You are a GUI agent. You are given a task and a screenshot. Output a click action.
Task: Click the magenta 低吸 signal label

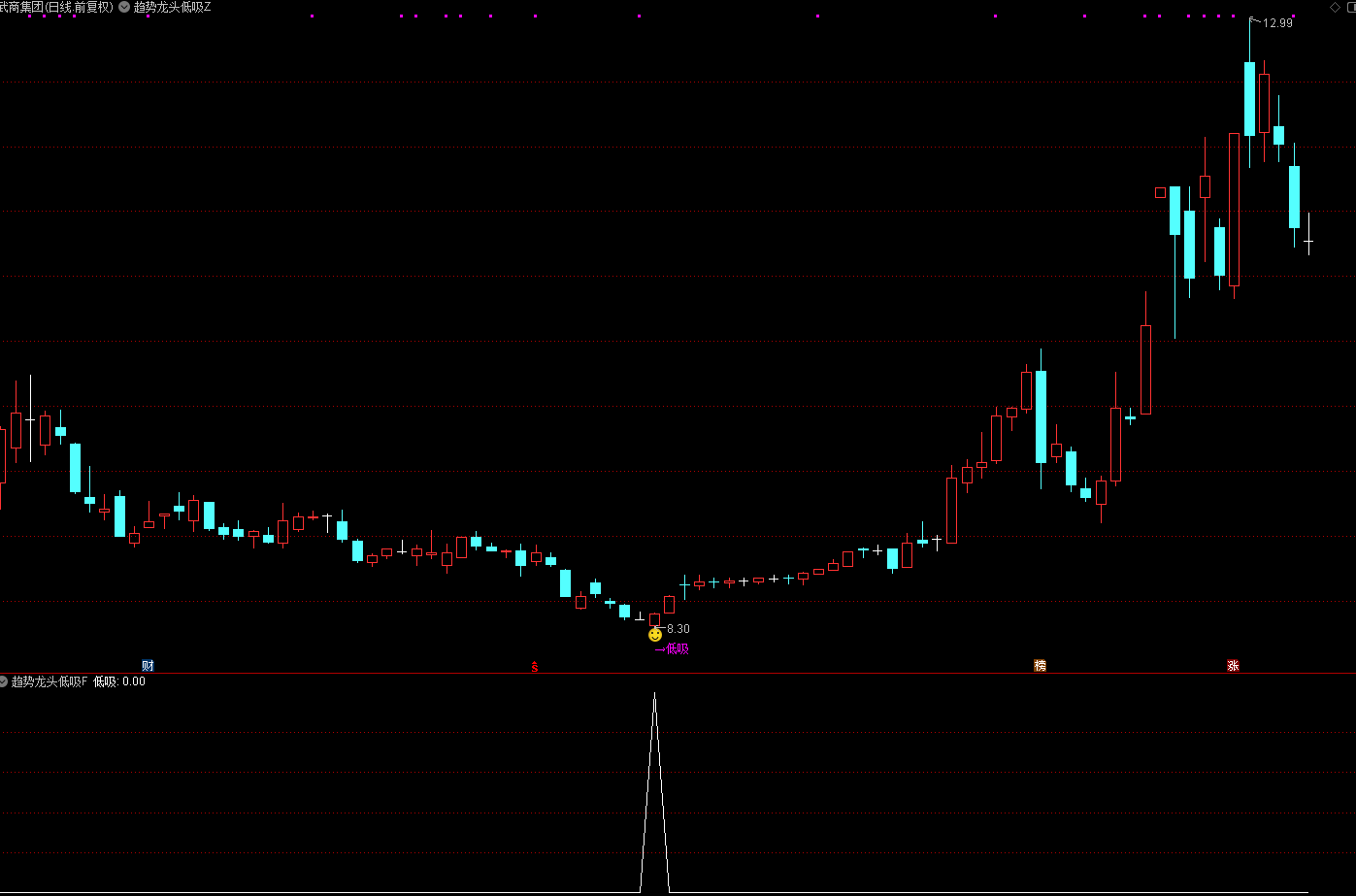(x=678, y=648)
